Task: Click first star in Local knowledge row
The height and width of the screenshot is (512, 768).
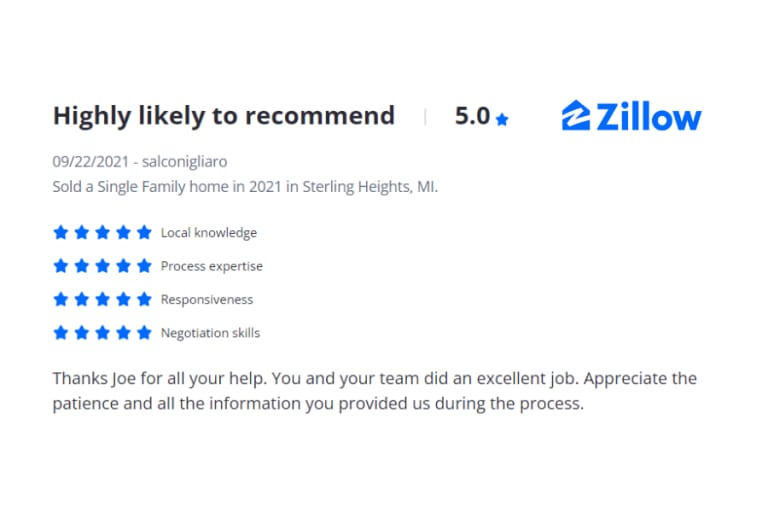Action: coord(61,232)
